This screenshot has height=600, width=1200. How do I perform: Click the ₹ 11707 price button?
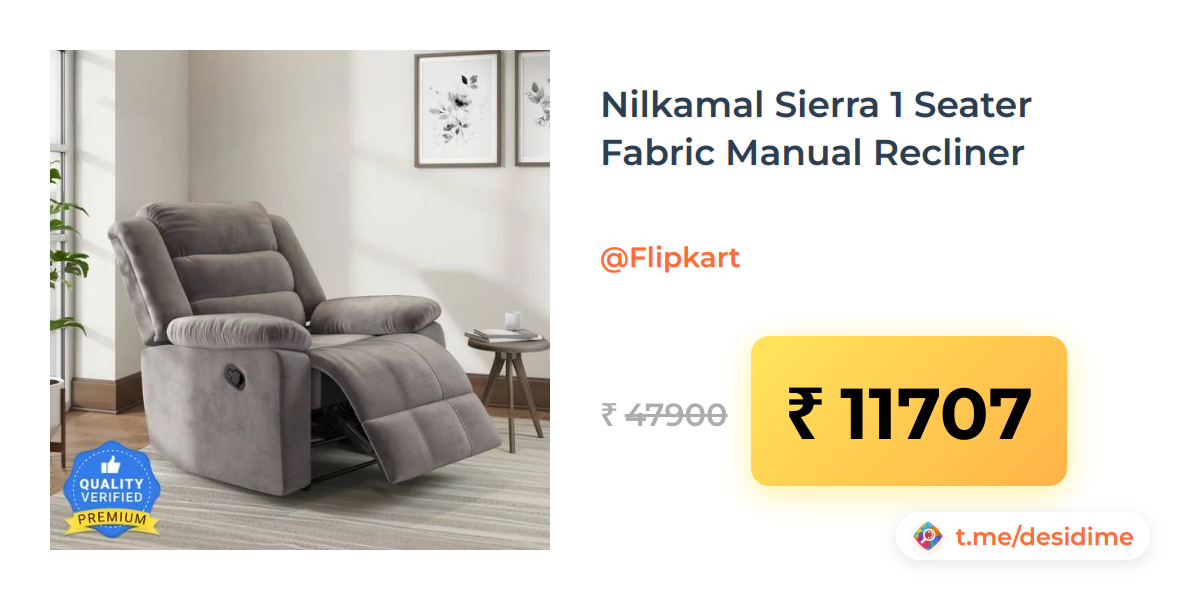click(909, 411)
